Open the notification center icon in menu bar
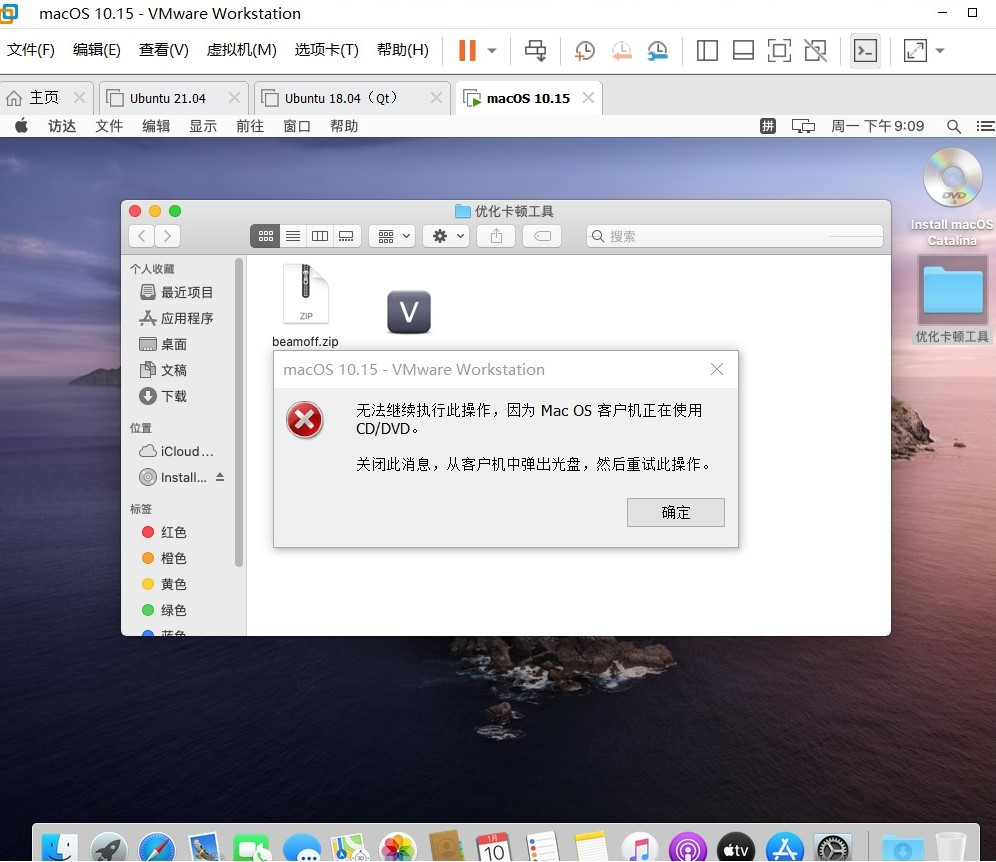 (x=986, y=126)
